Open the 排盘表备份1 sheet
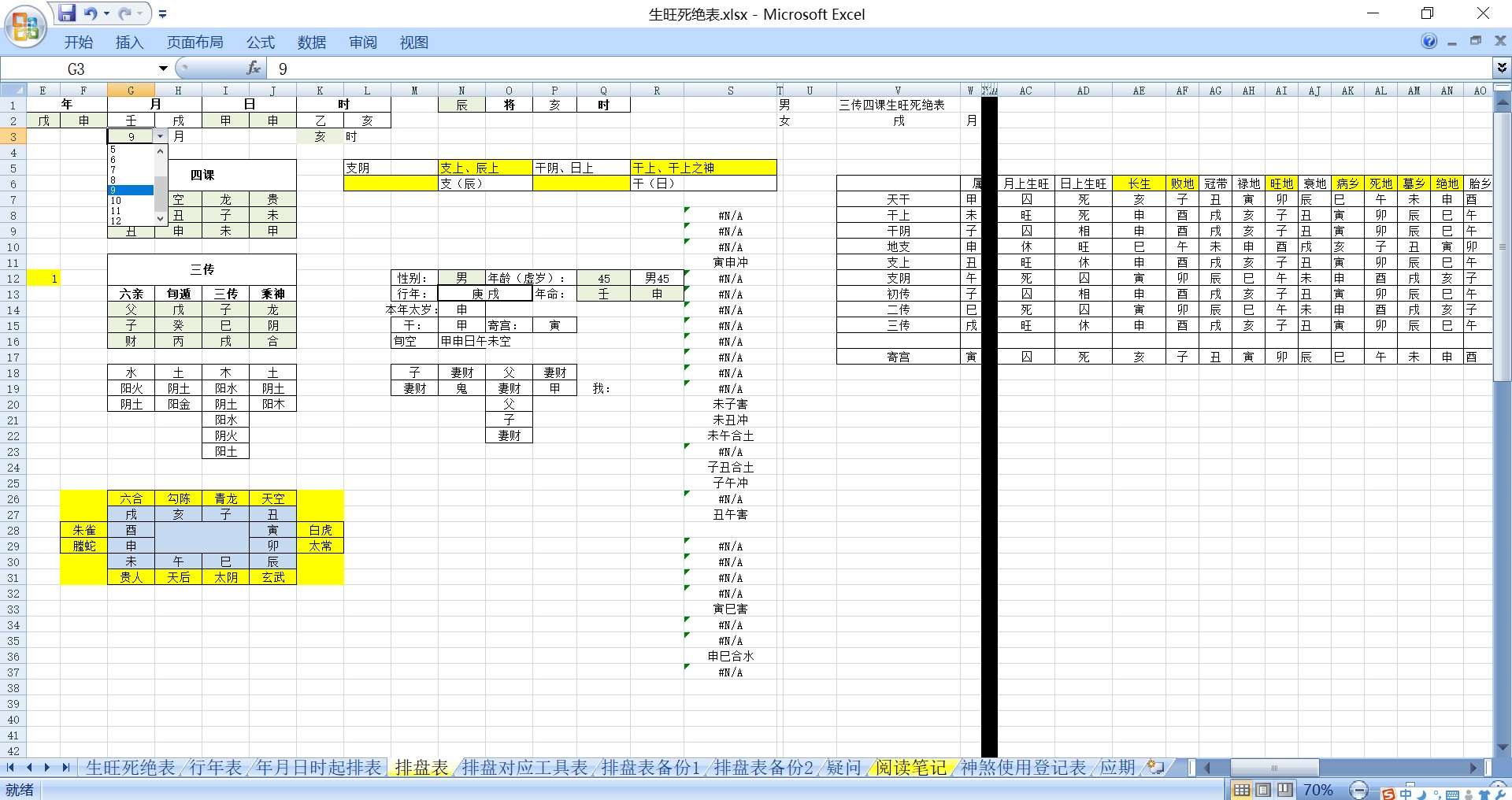1512x800 pixels. [650, 767]
